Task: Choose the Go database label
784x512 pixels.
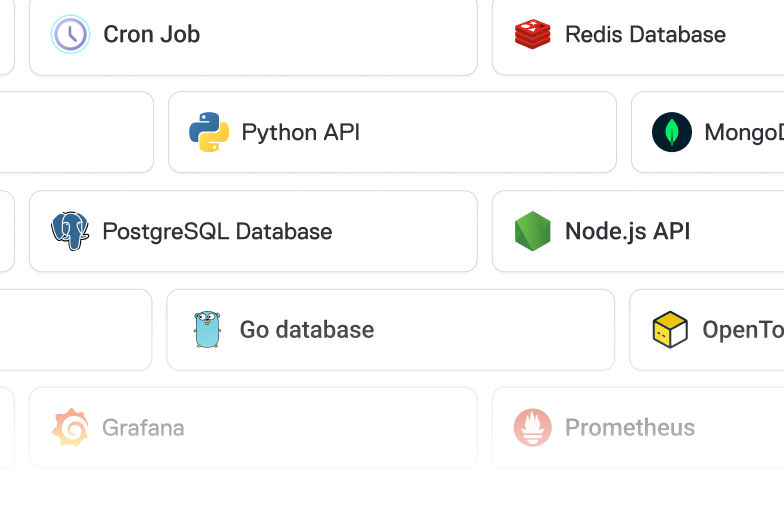Action: (x=306, y=330)
